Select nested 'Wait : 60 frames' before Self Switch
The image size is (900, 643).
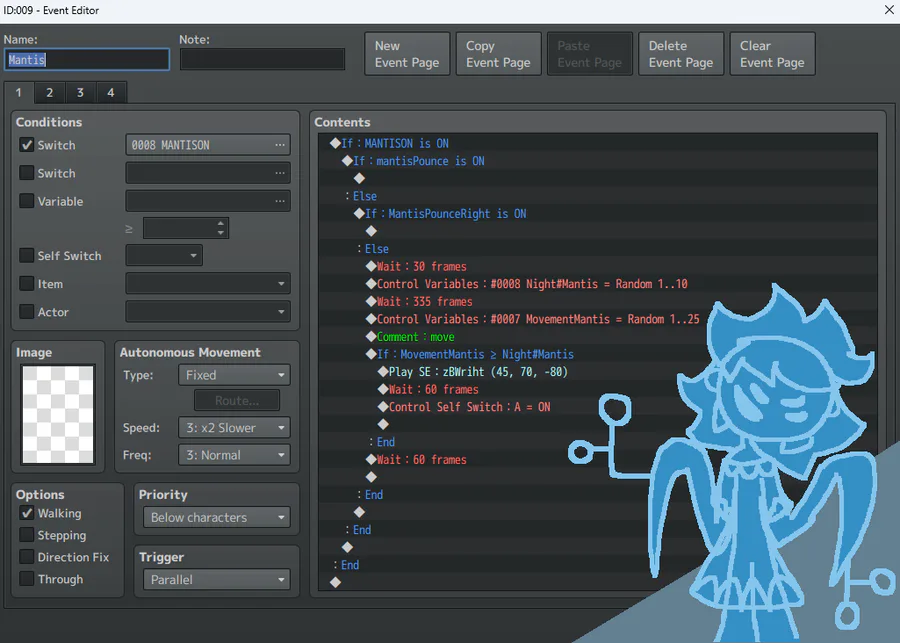click(x=598, y=389)
